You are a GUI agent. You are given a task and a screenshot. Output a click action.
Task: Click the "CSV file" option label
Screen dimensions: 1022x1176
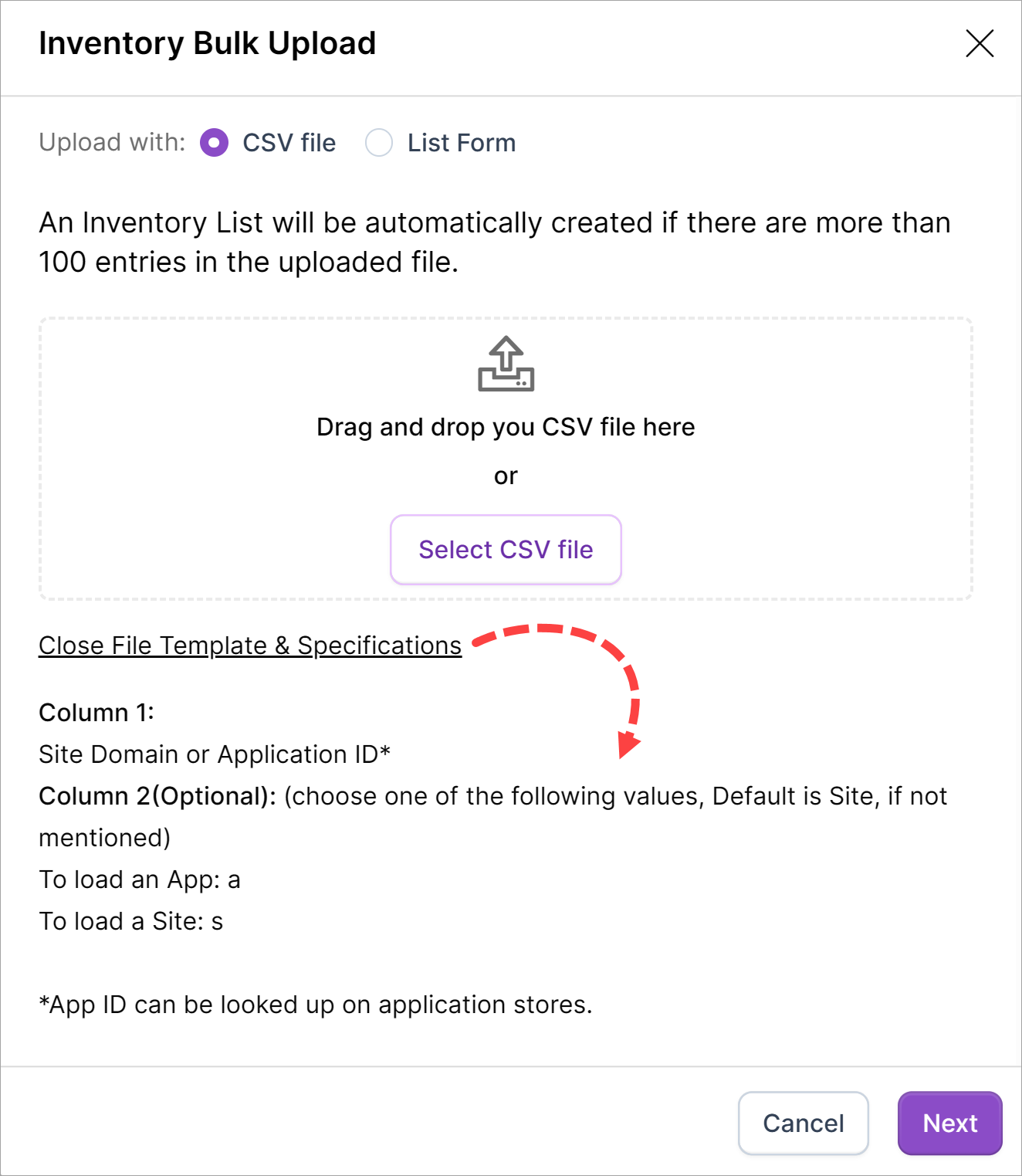(289, 143)
